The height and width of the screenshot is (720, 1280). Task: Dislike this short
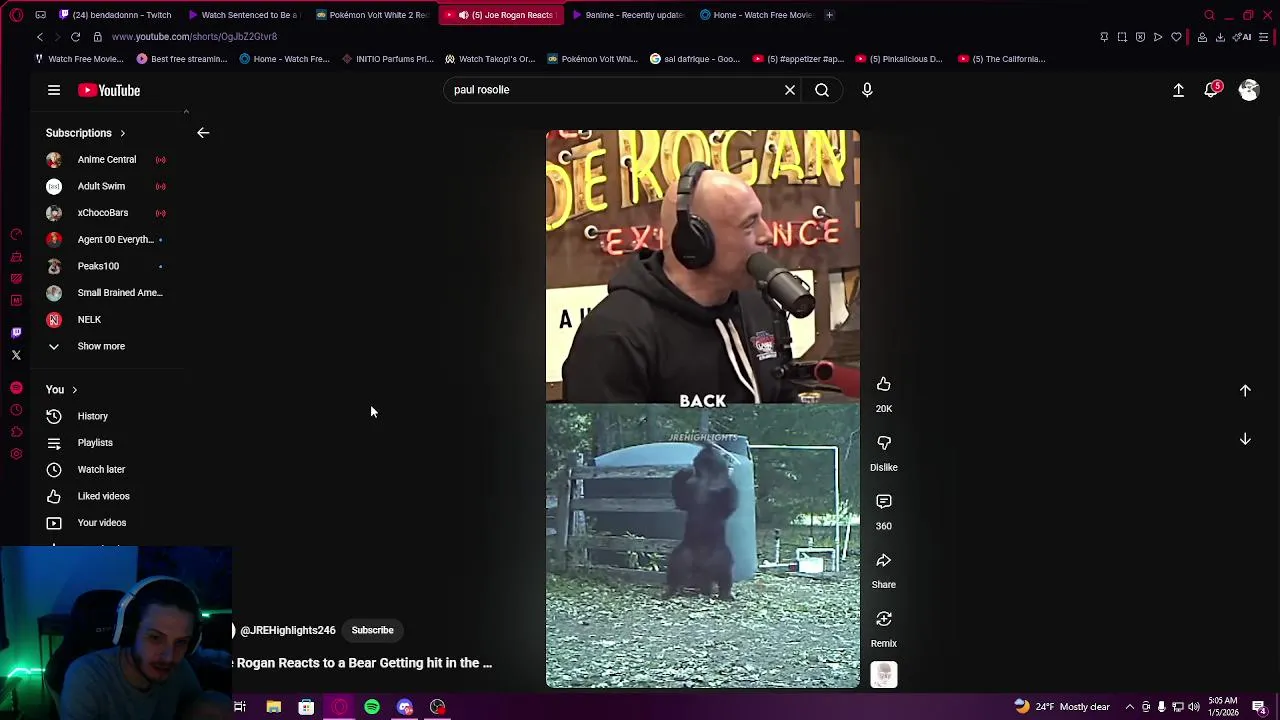click(884, 443)
